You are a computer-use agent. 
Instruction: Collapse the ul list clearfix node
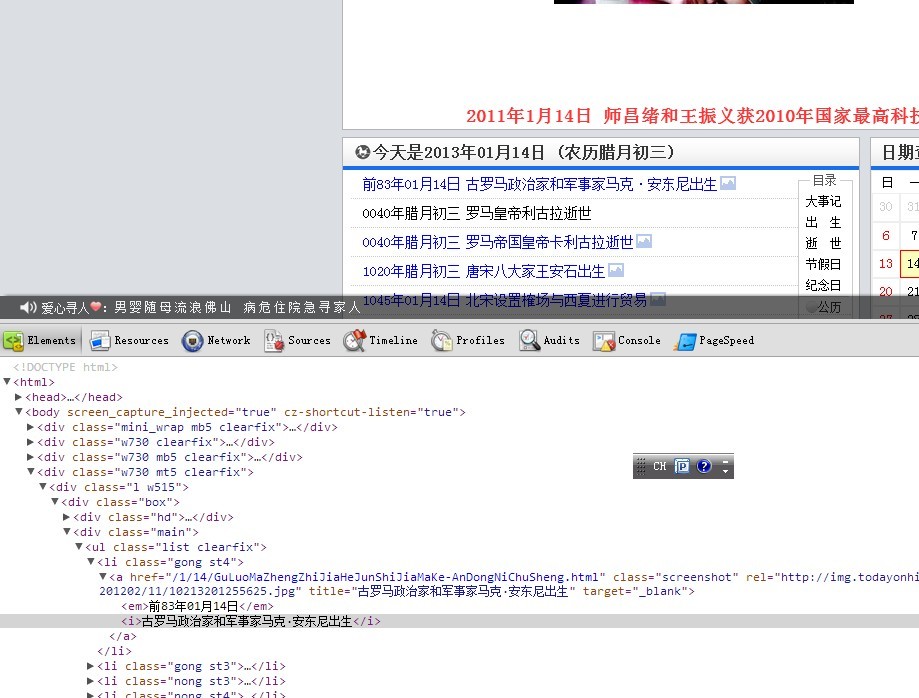tap(79, 546)
